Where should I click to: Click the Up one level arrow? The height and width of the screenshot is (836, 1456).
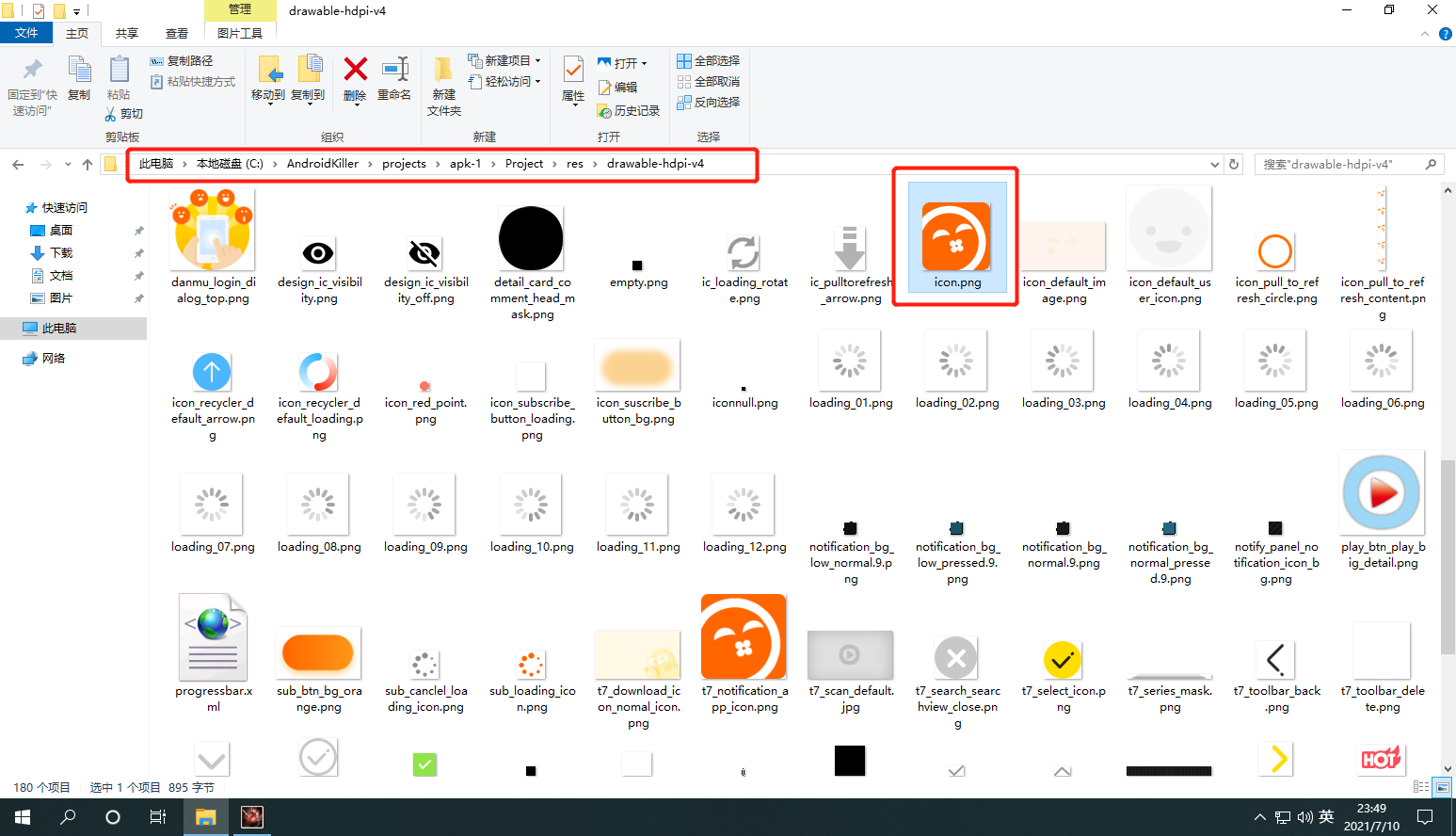tap(88, 164)
